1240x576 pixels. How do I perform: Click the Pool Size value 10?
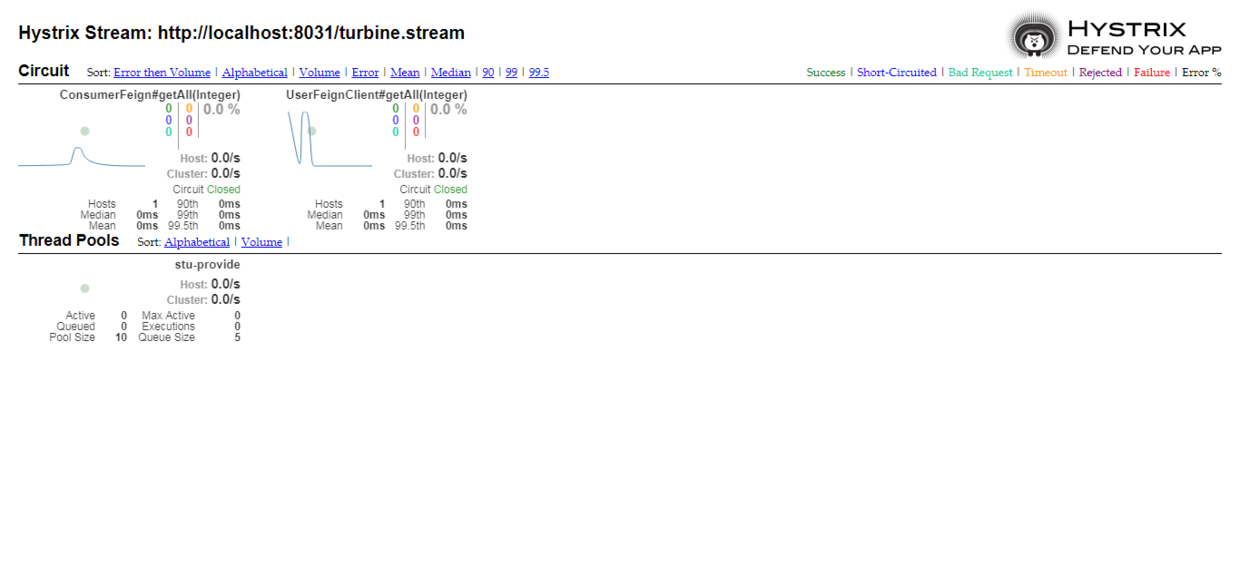click(x=121, y=338)
